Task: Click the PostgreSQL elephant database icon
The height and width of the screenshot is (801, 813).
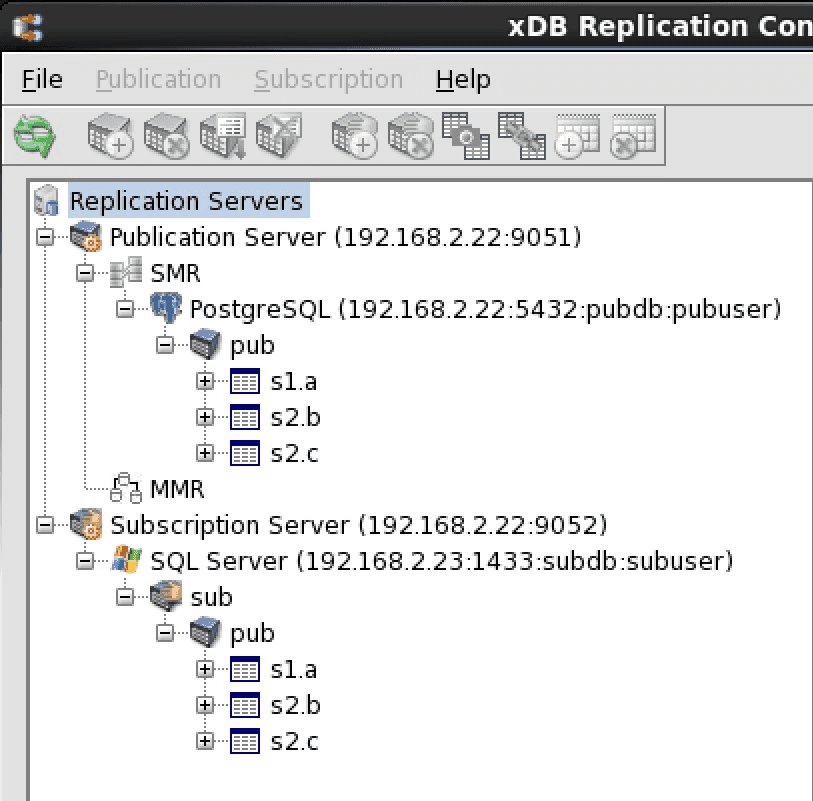Action: pos(165,308)
